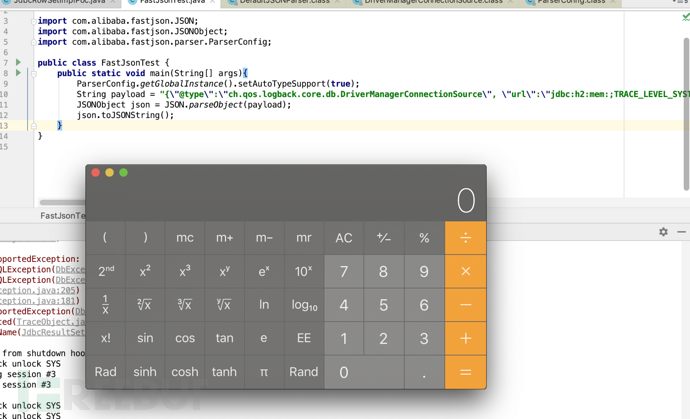The image size is (690, 419).
Task: Click the log base 10 key
Action: 304,305
